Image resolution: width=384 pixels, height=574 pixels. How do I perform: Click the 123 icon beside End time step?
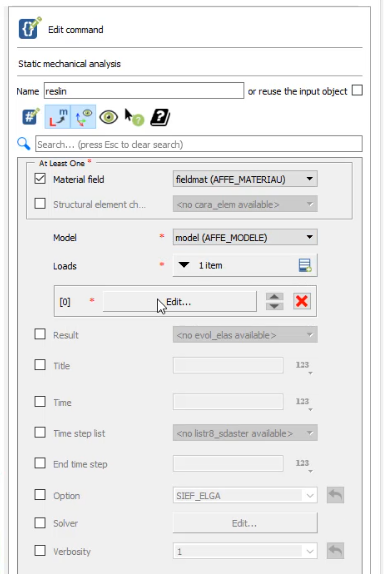pyautogui.click(x=303, y=465)
